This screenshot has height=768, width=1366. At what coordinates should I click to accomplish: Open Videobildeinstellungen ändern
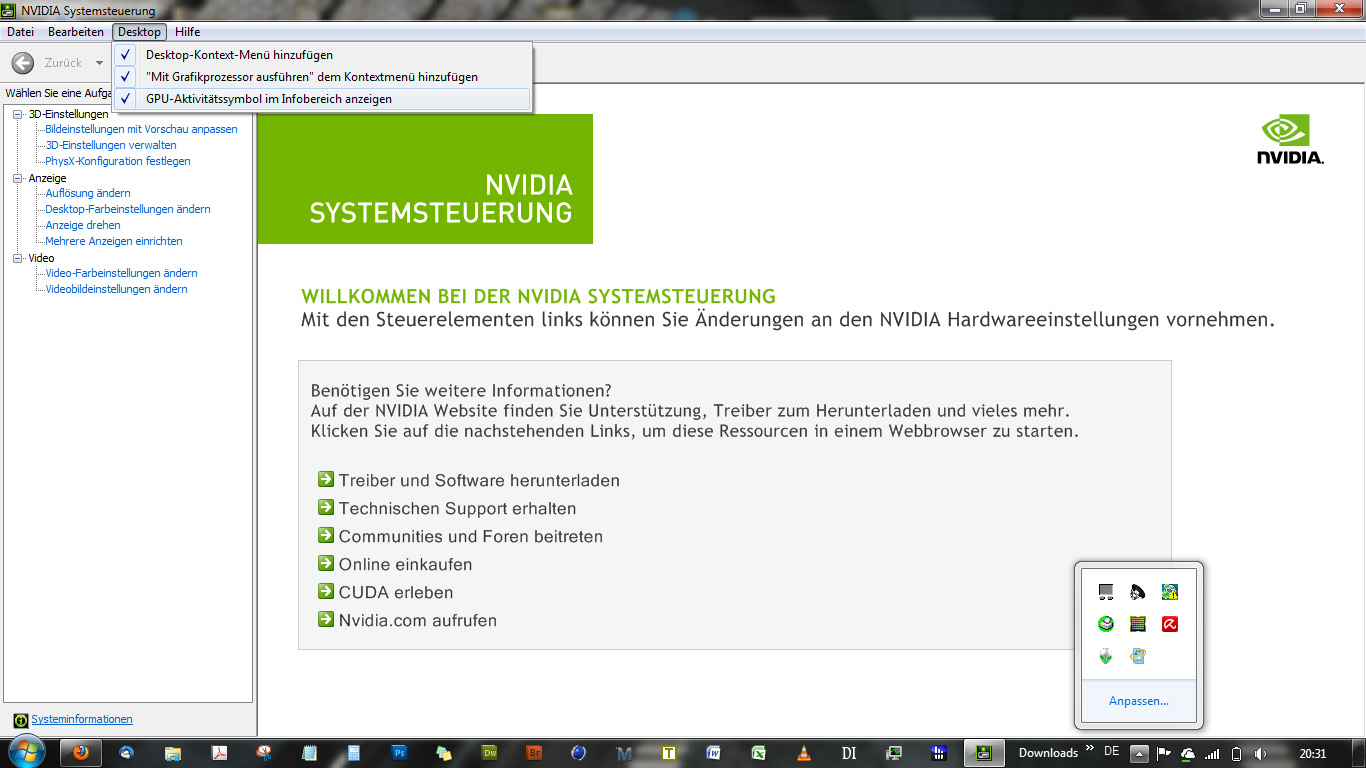click(x=117, y=289)
